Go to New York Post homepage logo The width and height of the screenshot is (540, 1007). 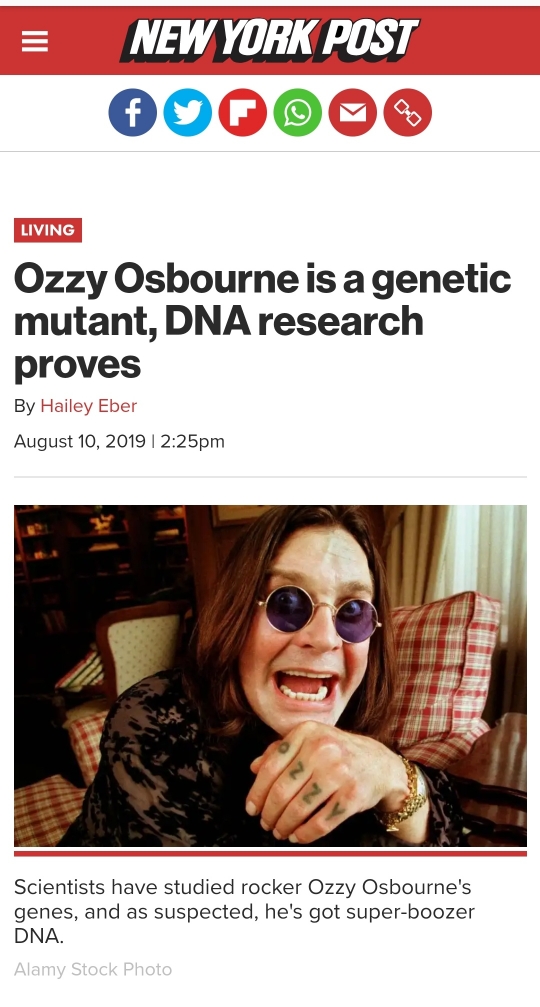tap(269, 40)
